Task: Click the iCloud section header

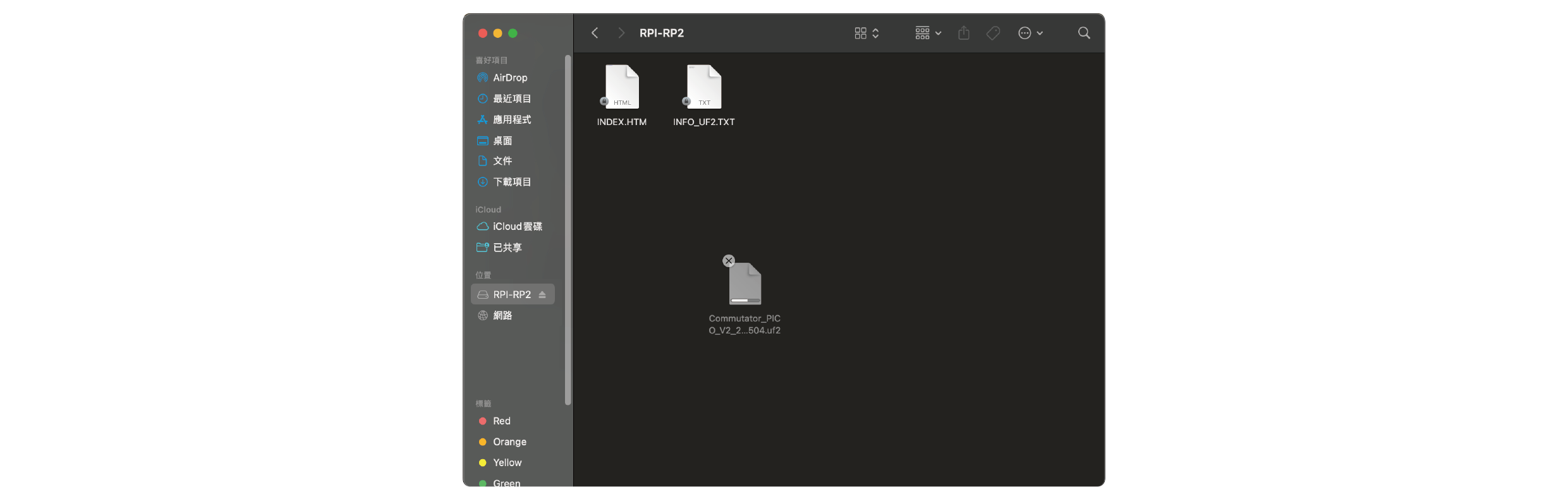Action: tap(488, 210)
